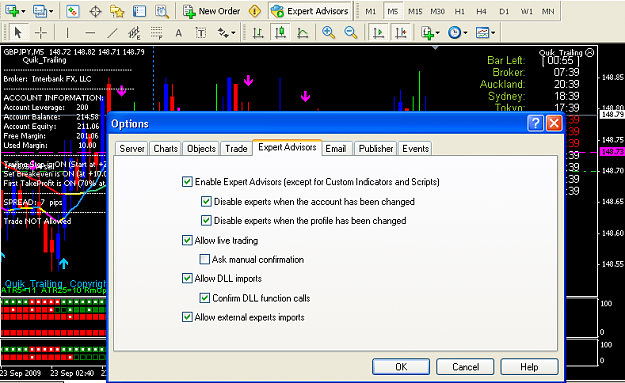Show the Market Watch window
This screenshot has height=383, width=625.
[73, 11]
